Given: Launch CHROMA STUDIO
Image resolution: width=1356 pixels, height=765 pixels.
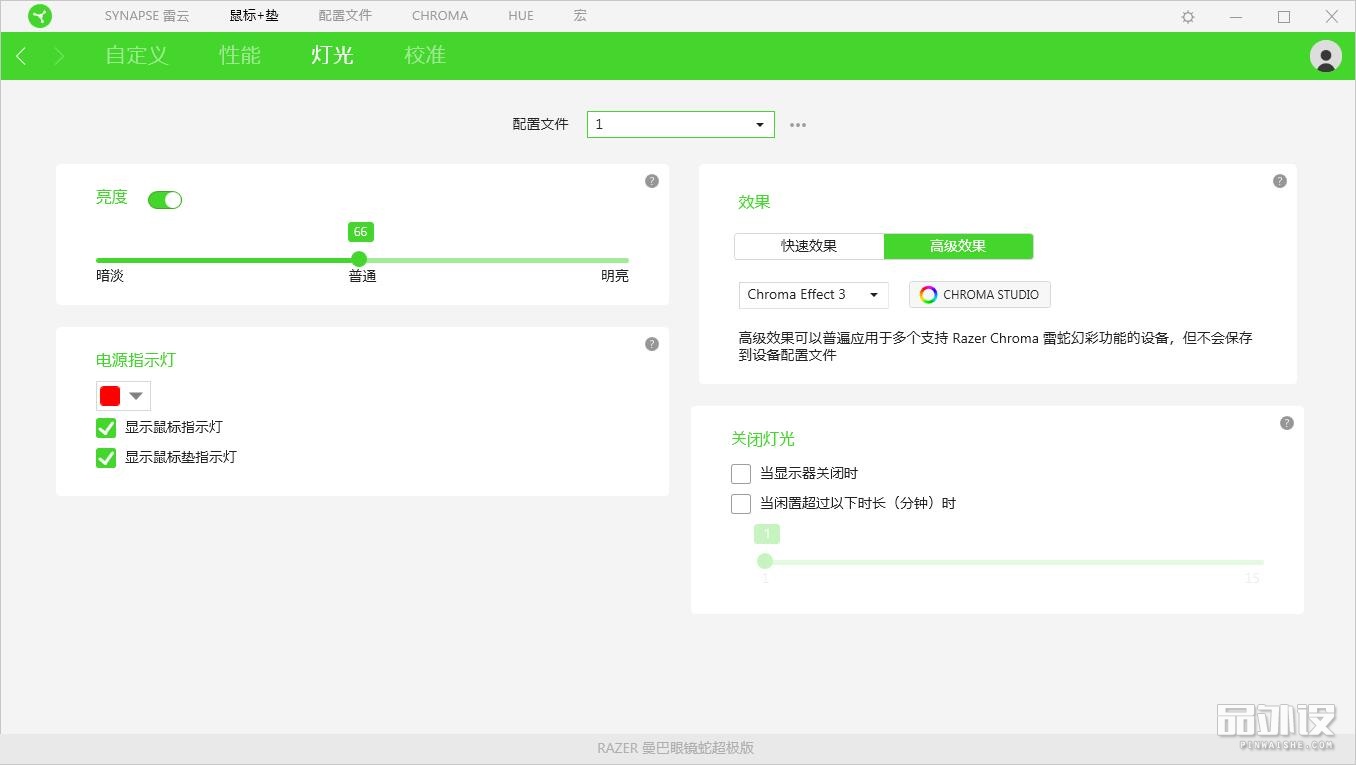Looking at the screenshot, I should tap(978, 294).
